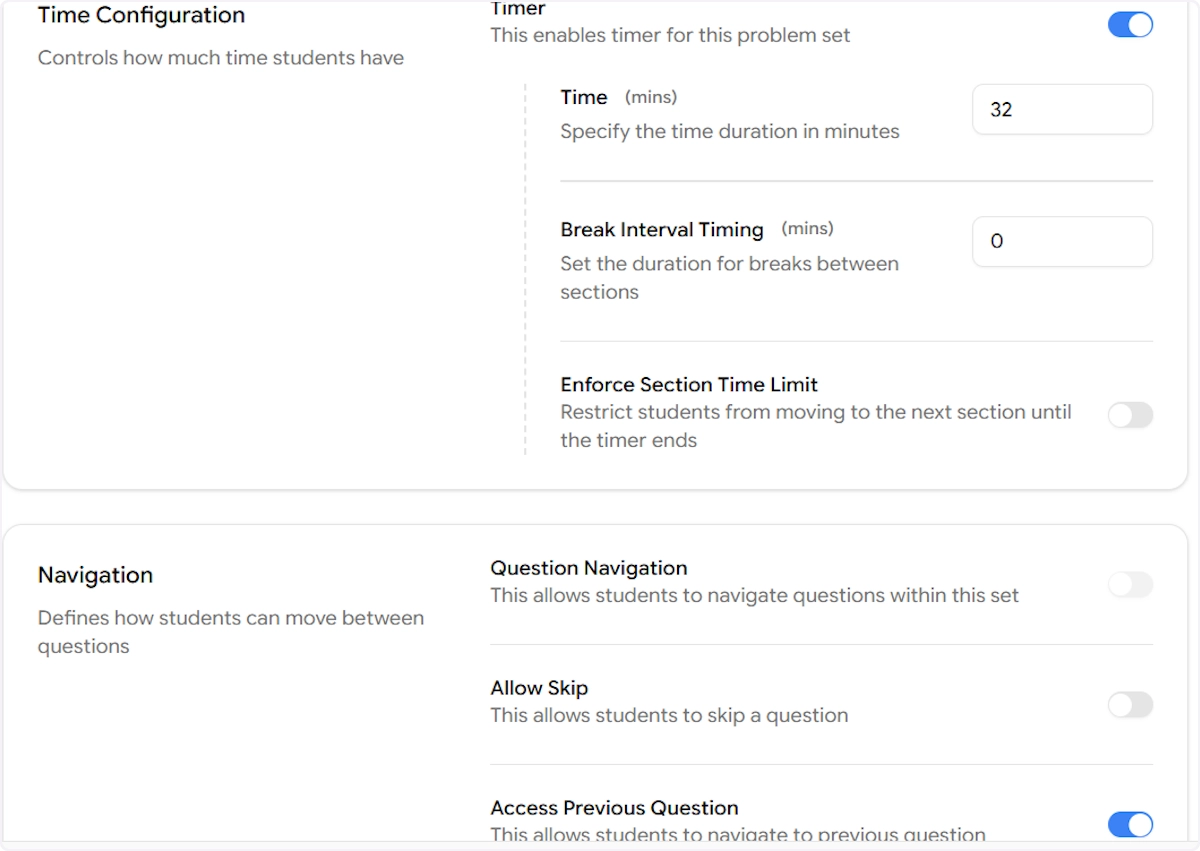Select the Access Previous Question label

coord(614,808)
